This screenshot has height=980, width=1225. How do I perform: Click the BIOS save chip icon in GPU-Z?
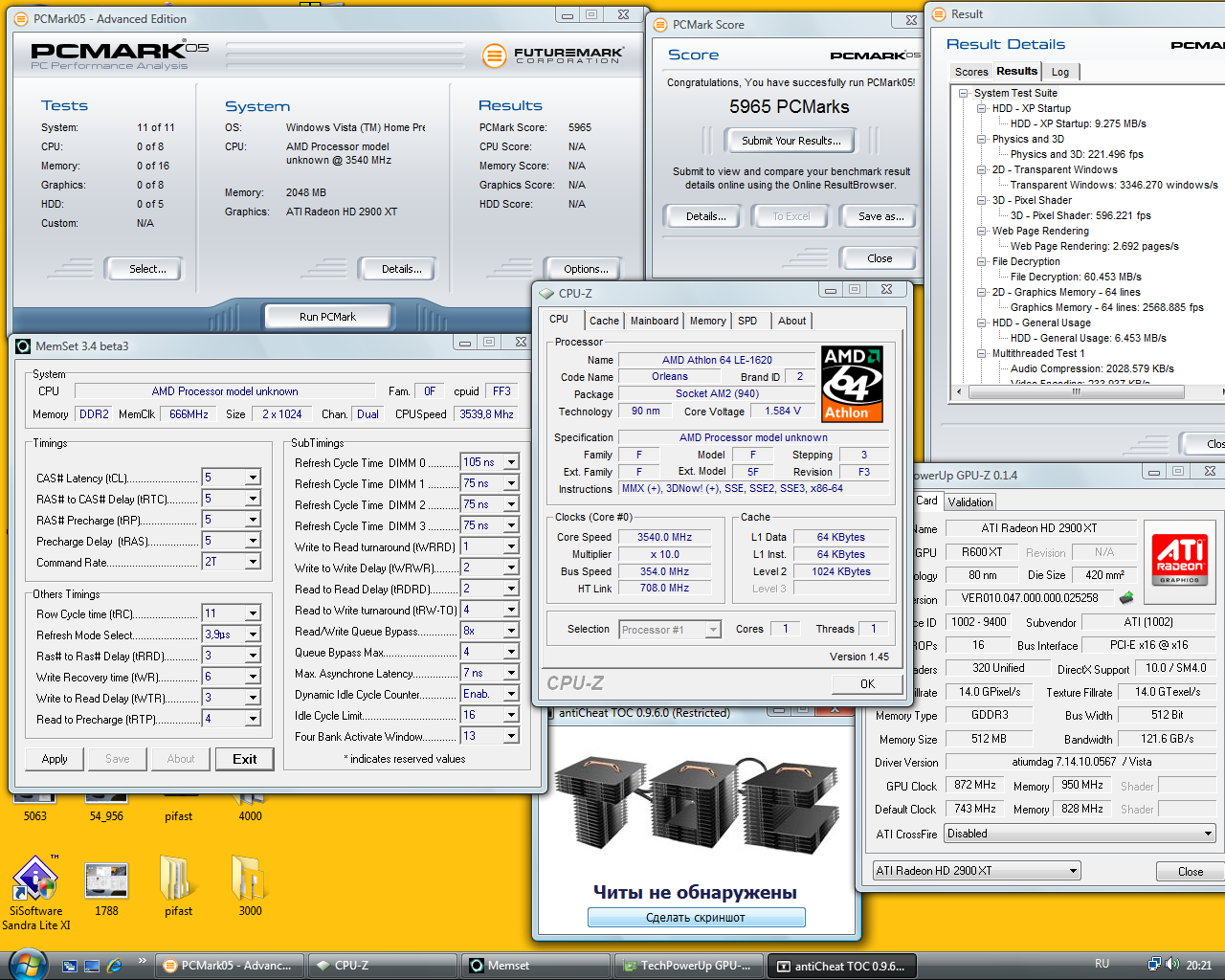pyautogui.click(x=1126, y=597)
